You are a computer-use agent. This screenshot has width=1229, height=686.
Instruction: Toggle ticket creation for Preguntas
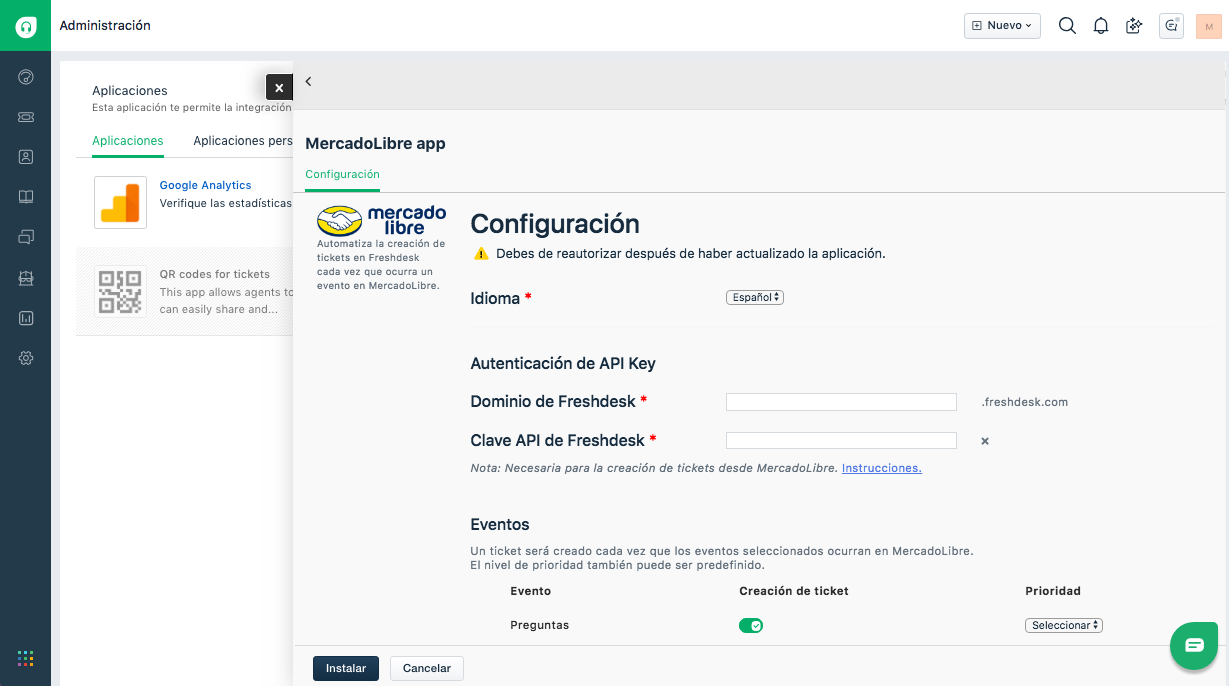pyautogui.click(x=751, y=626)
